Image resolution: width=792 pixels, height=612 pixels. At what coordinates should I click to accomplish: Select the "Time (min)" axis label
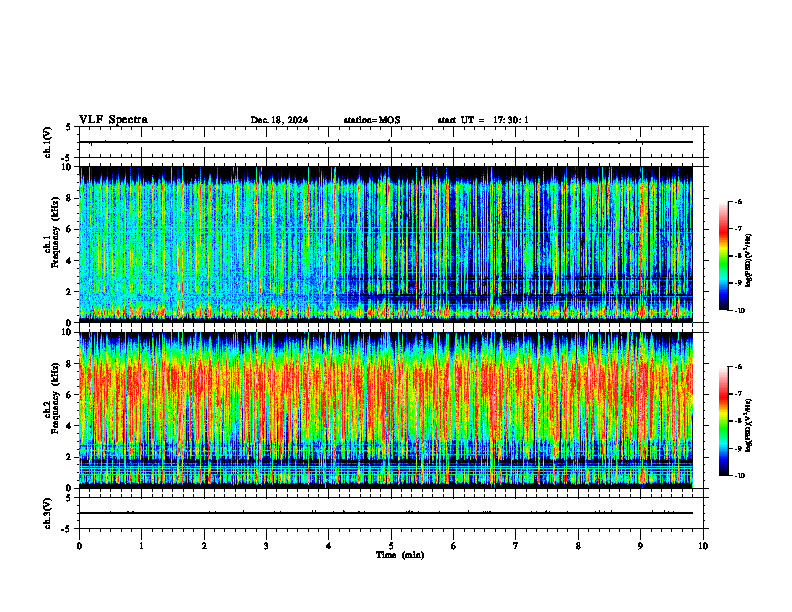(400, 555)
